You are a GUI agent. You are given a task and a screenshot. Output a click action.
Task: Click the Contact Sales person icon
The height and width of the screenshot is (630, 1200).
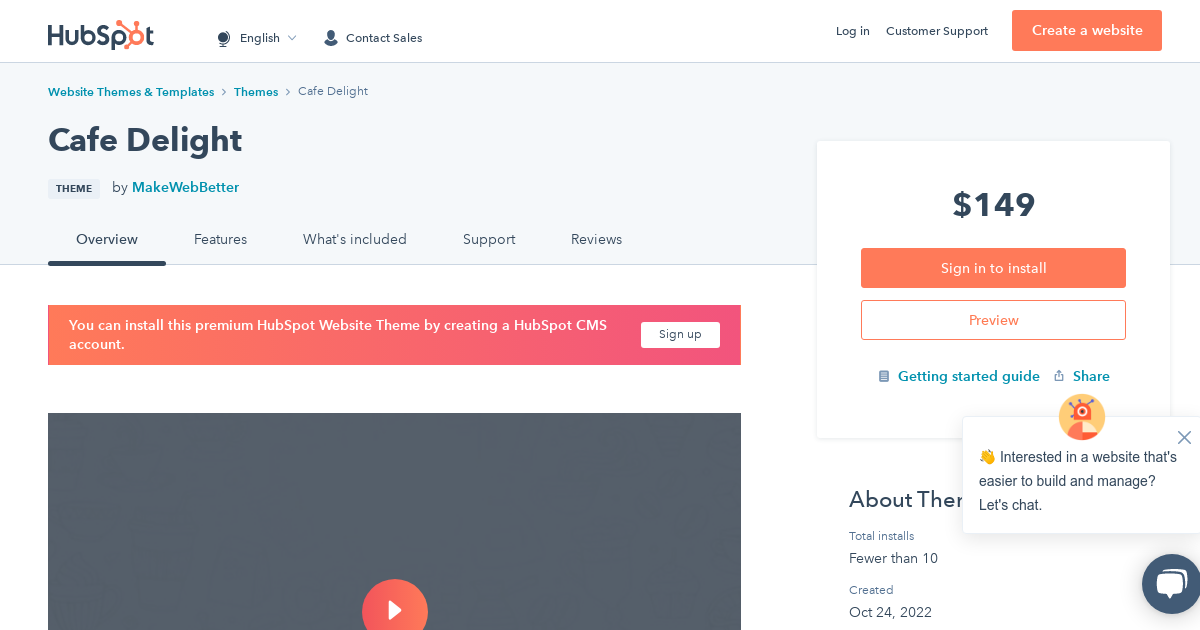(x=330, y=38)
